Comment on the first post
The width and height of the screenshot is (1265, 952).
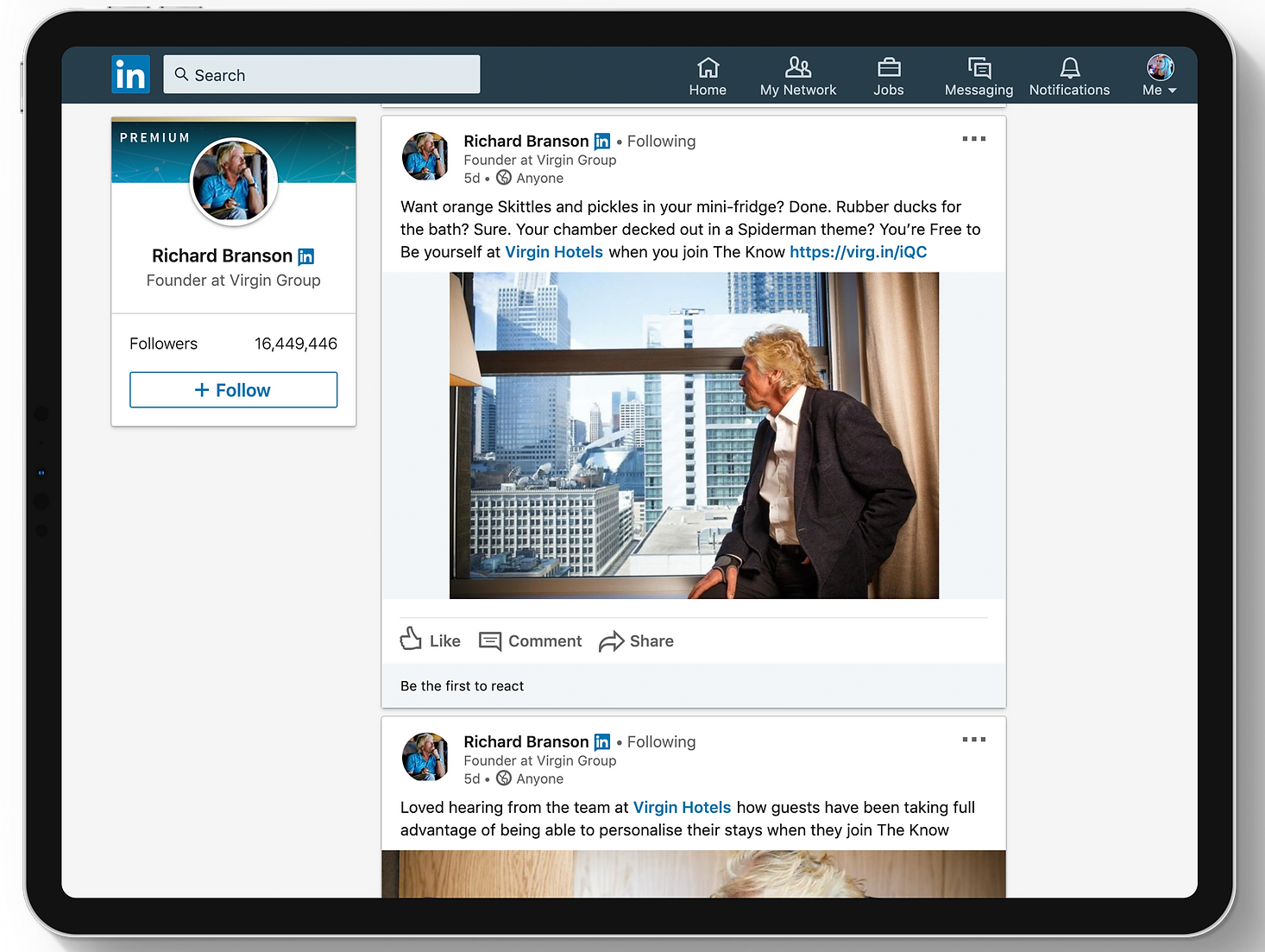pos(531,641)
